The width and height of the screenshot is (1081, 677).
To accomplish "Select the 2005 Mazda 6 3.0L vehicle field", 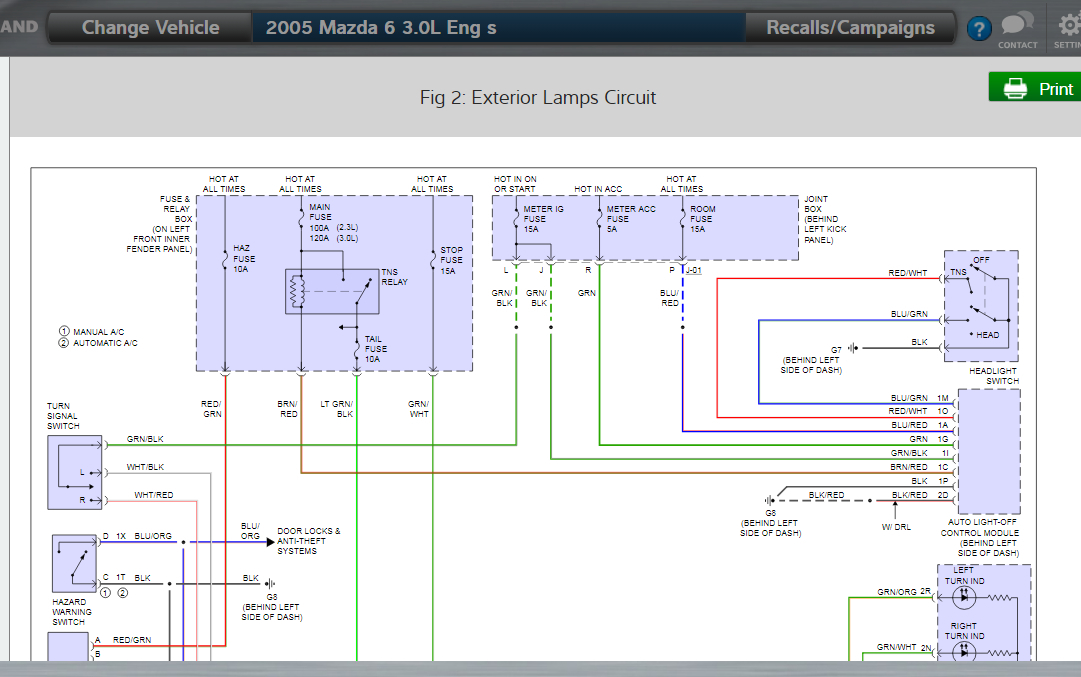I will pos(499,28).
